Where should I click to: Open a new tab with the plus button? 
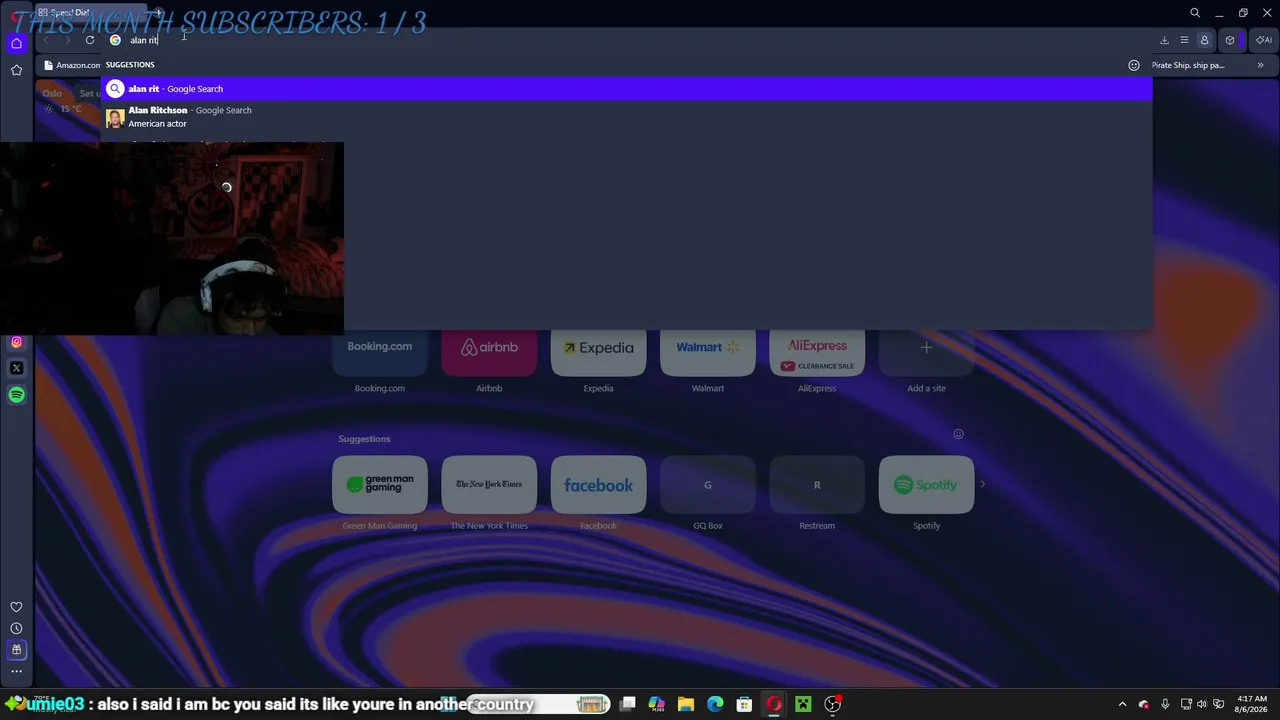(x=158, y=13)
